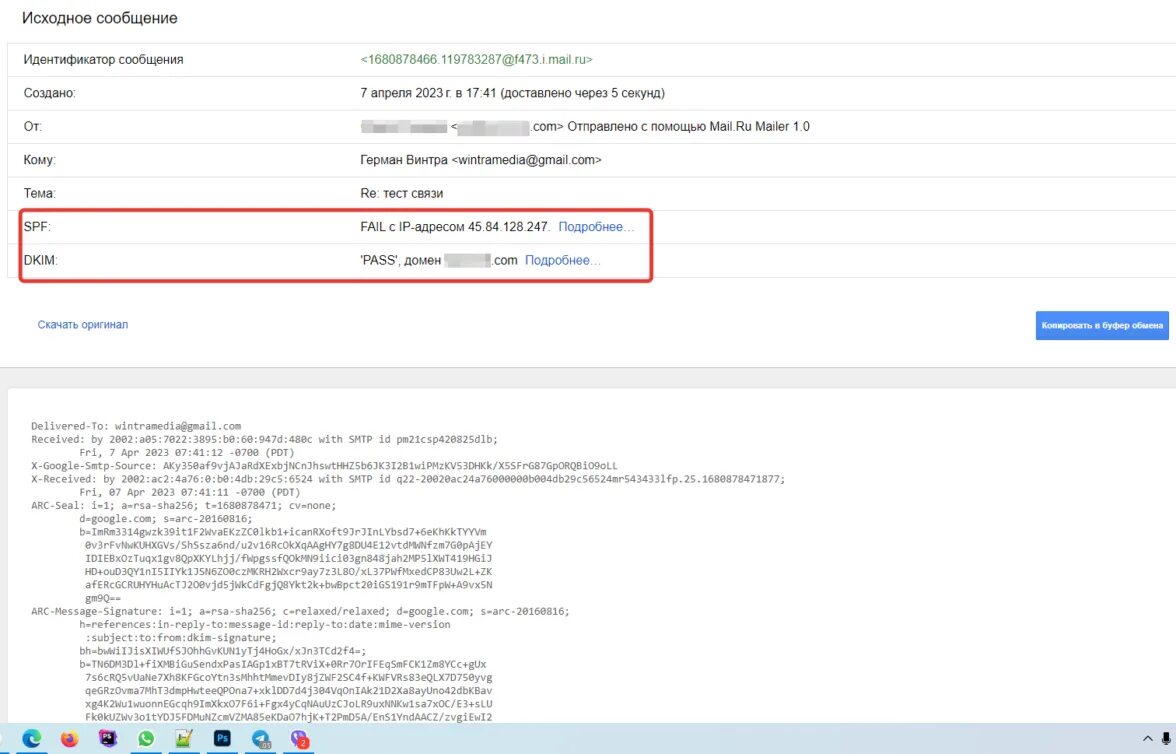
Task: Click the 'Delivered-To: wintramedia@gmail.com' header line
Action: 136,426
